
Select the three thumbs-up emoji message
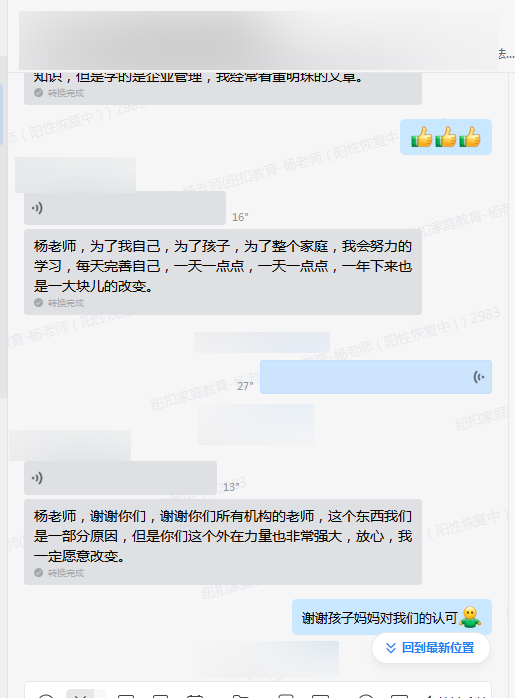pos(446,137)
